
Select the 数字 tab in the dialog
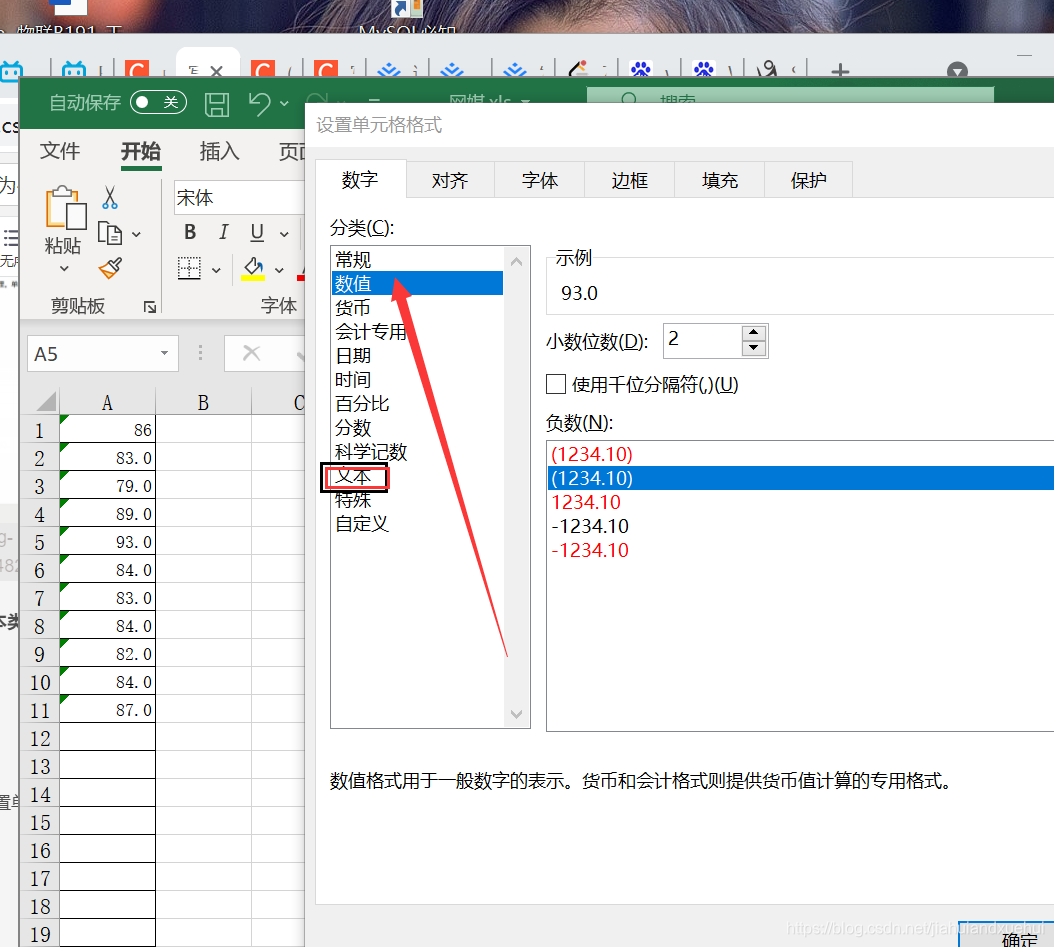click(x=360, y=179)
